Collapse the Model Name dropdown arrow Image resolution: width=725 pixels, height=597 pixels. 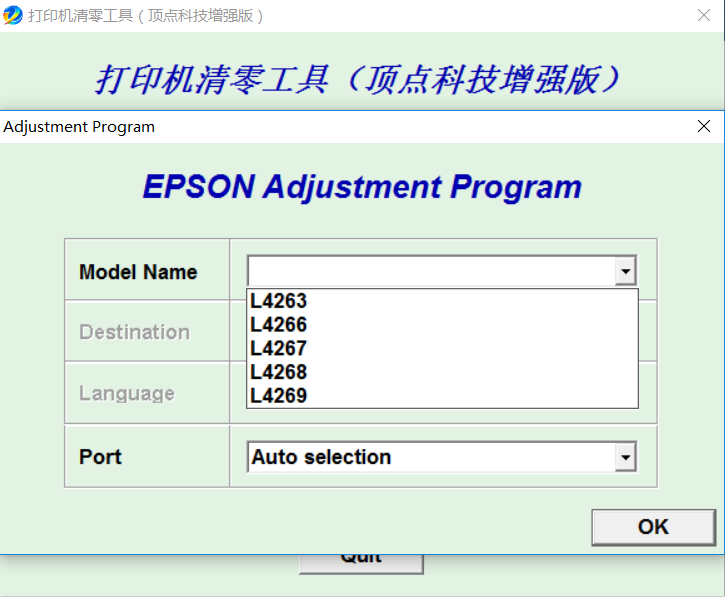coord(626,271)
